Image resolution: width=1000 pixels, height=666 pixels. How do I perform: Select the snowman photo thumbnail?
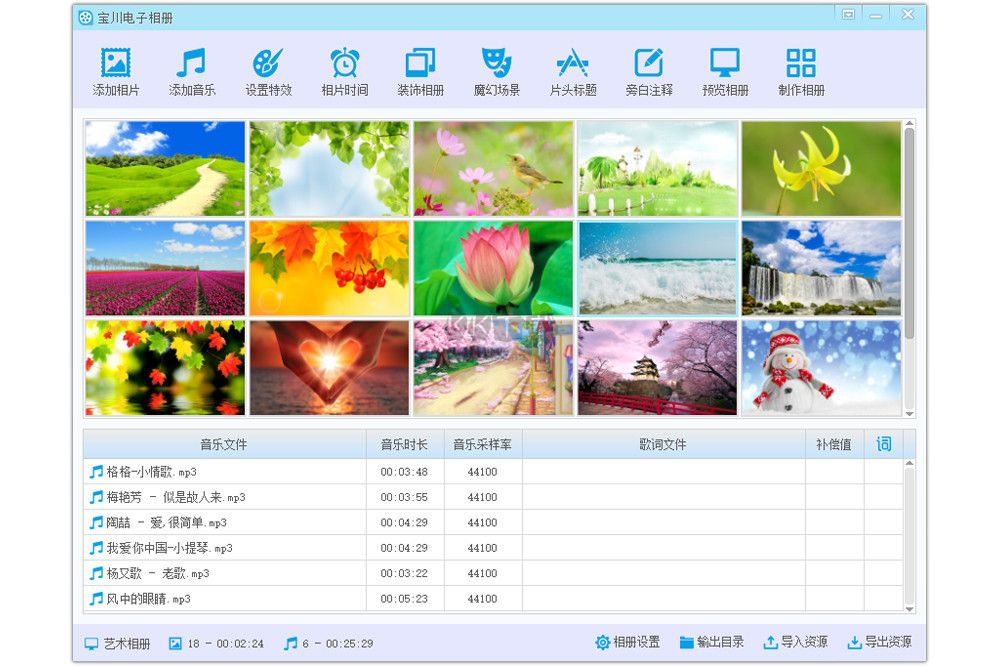[821, 367]
